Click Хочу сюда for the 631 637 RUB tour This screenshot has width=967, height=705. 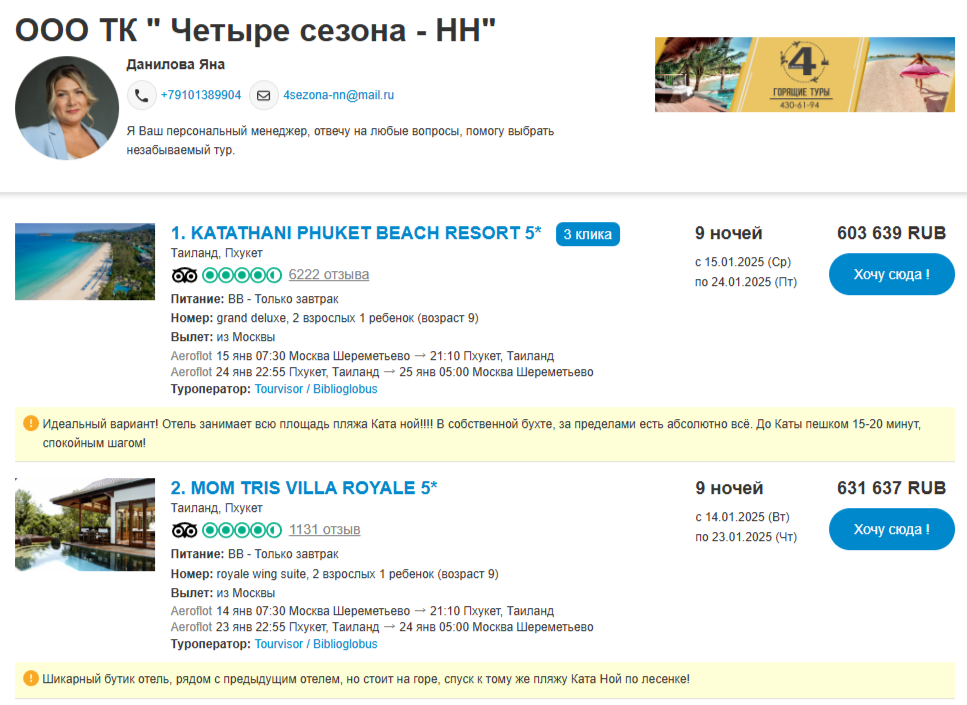892,529
